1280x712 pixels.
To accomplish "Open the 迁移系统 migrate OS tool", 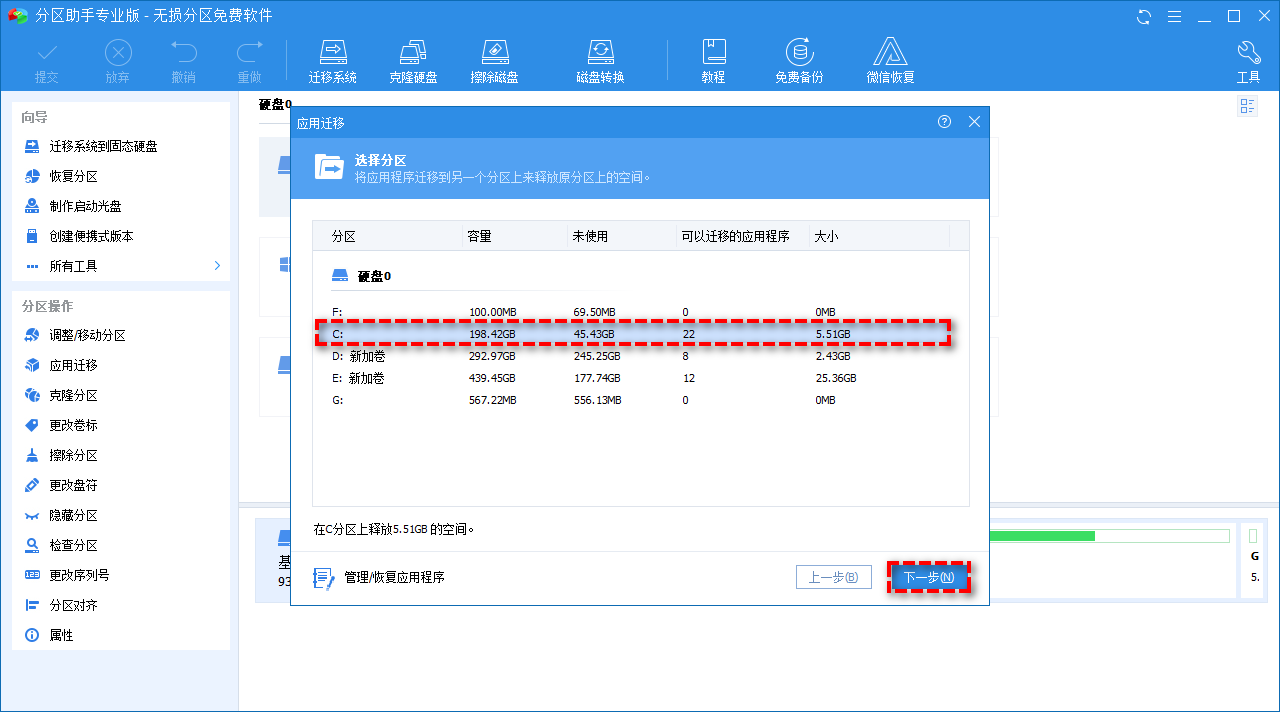I will click(333, 58).
